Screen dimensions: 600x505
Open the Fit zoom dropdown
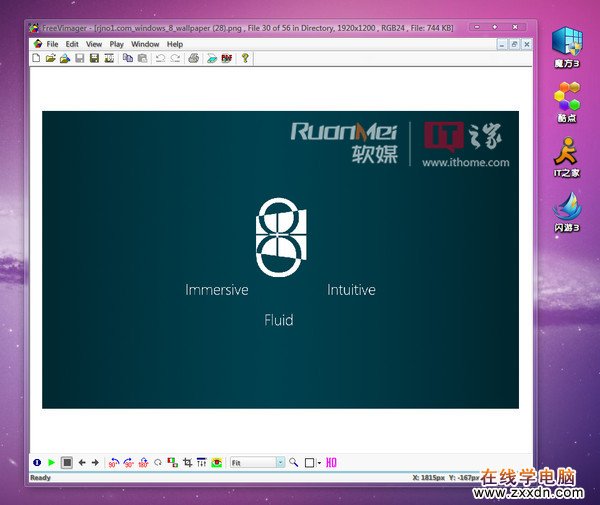(x=280, y=463)
